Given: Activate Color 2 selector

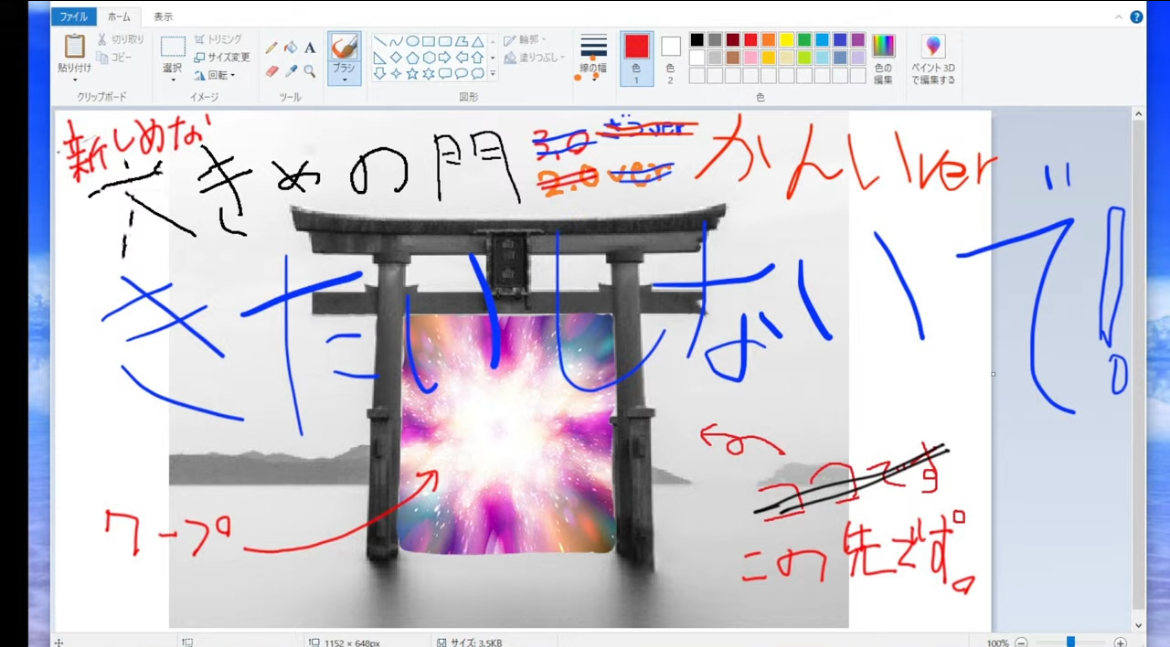Looking at the screenshot, I should [670, 58].
